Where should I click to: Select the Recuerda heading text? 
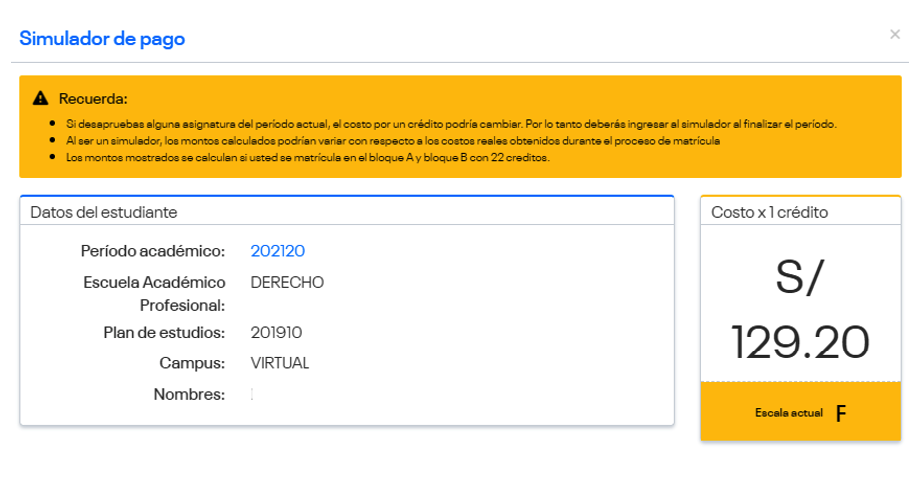pos(93,98)
